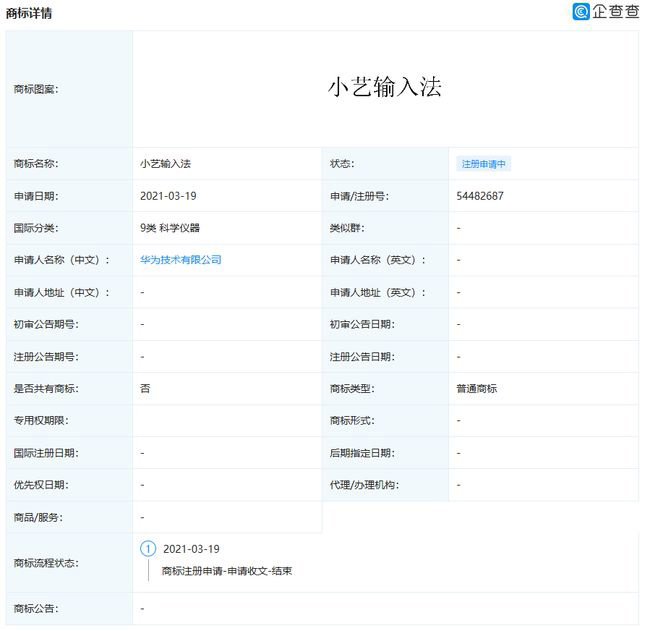This screenshot has width=650, height=631.
Task: Click the 申请/注册号 label
Action: [x=359, y=196]
